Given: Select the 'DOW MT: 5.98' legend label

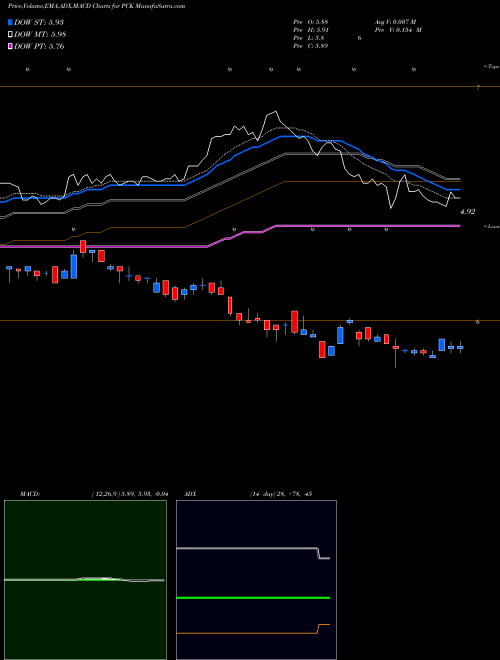Looking at the screenshot, I should pos(40,35).
